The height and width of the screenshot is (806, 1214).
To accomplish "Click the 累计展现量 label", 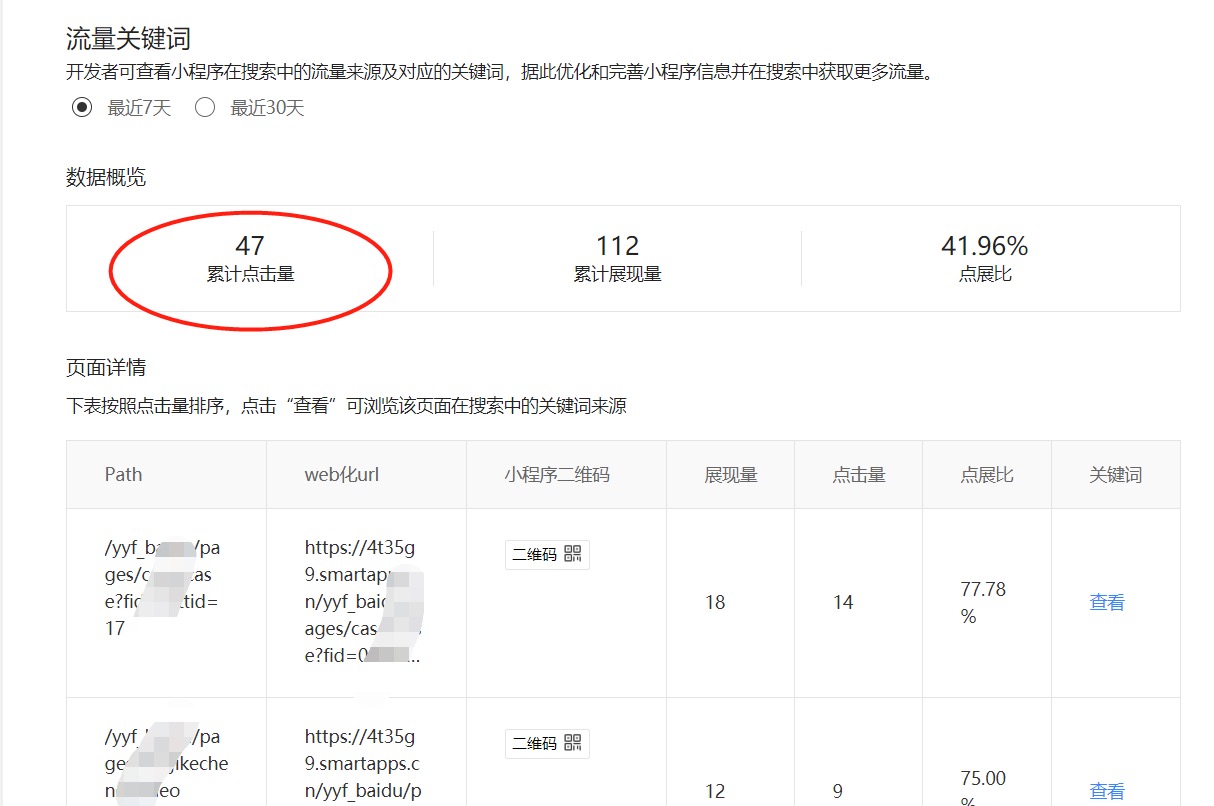I will [x=617, y=274].
